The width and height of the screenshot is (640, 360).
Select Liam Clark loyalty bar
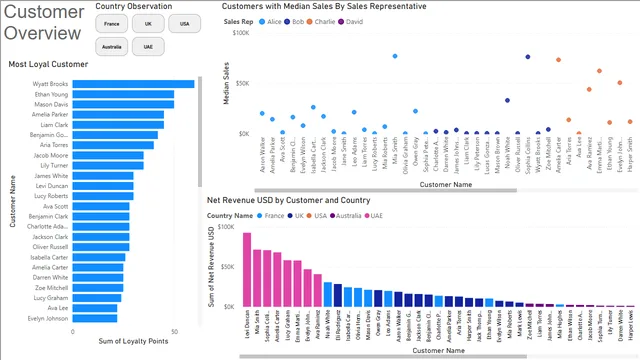coord(118,125)
